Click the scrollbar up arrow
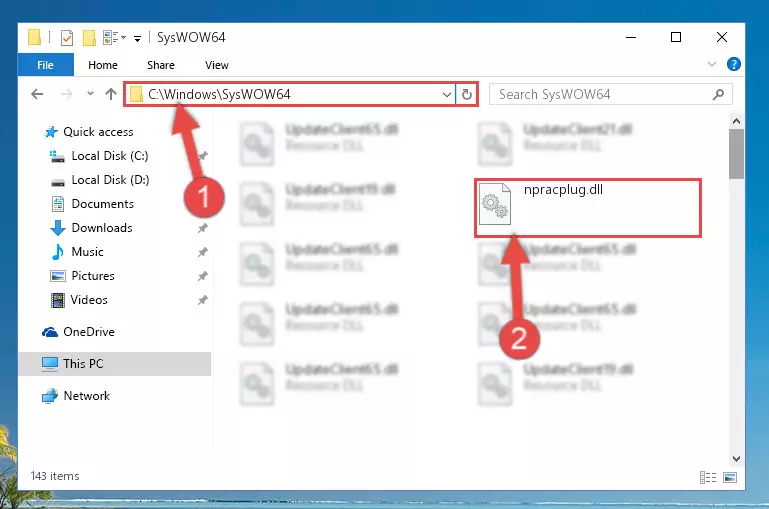Image resolution: width=769 pixels, height=509 pixels. (x=736, y=121)
